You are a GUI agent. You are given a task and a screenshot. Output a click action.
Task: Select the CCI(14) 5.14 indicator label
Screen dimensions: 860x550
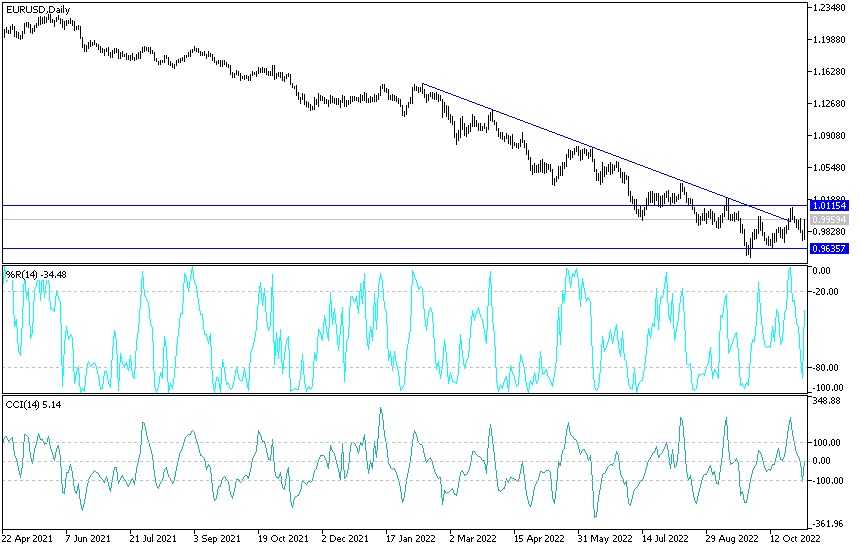(33, 405)
